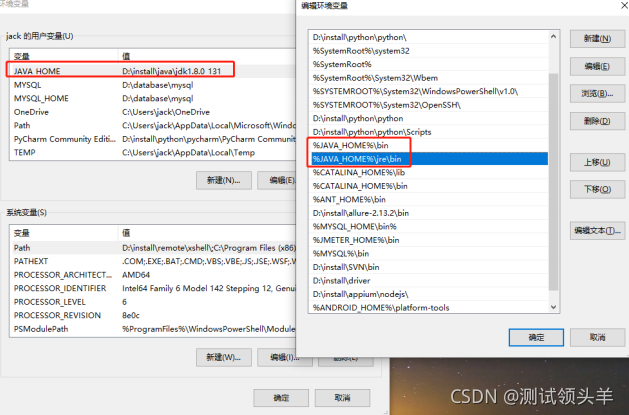Image resolution: width=629 pixels, height=415 pixels.
Task: Click 取消 in environment variables window
Action: click(342, 398)
